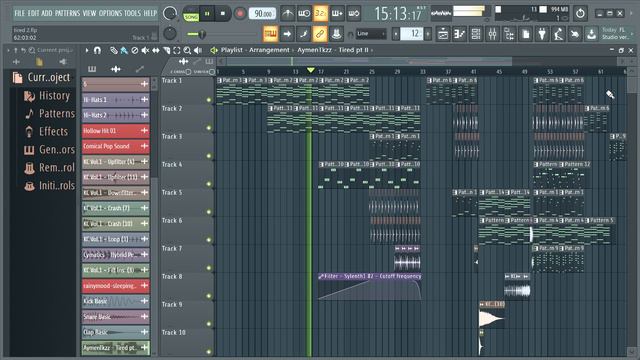Toggle the Playlist snap magnet
Image resolution: width=640 pixels, height=360 pixels.
[97, 51]
